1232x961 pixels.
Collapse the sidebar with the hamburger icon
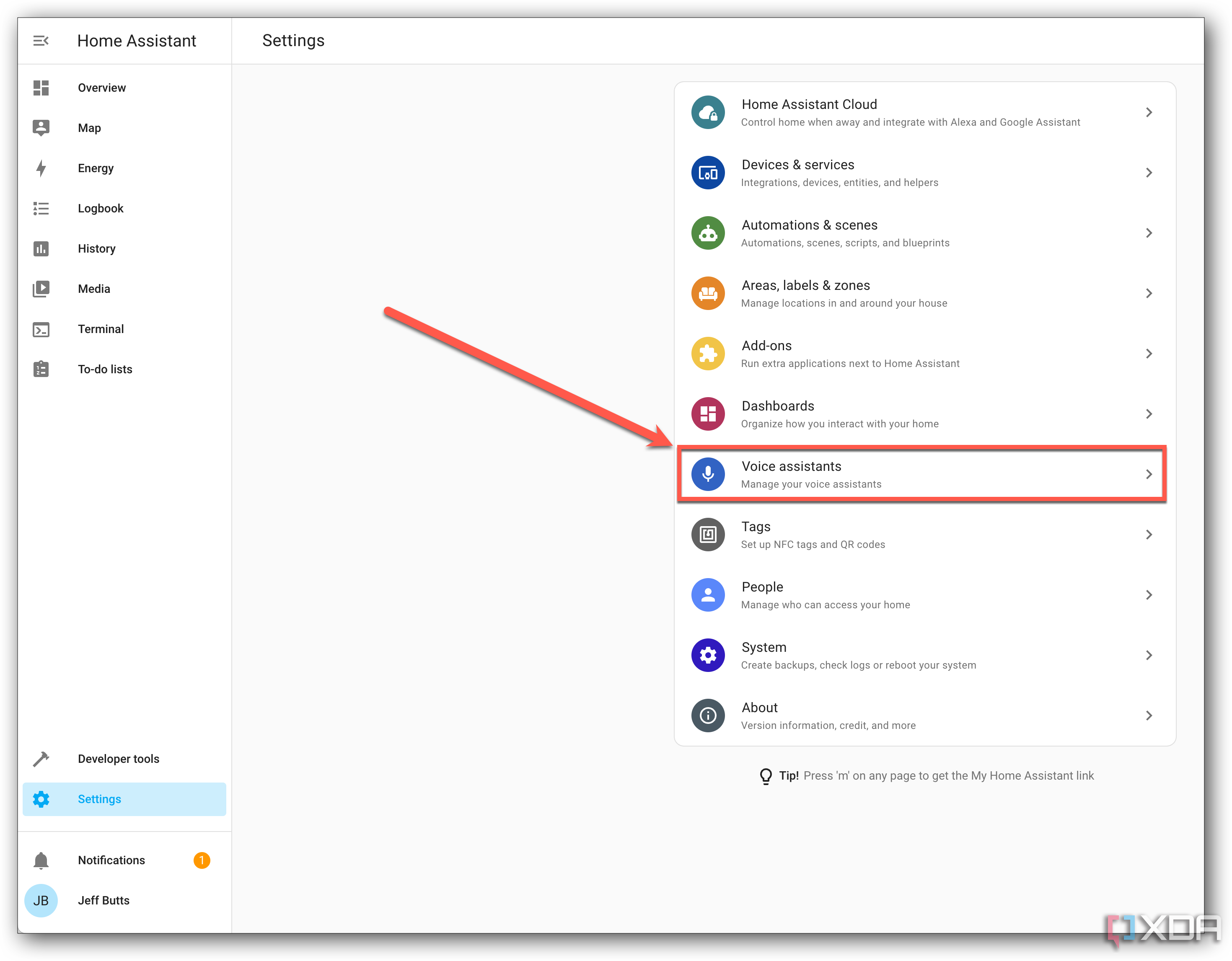coord(41,41)
